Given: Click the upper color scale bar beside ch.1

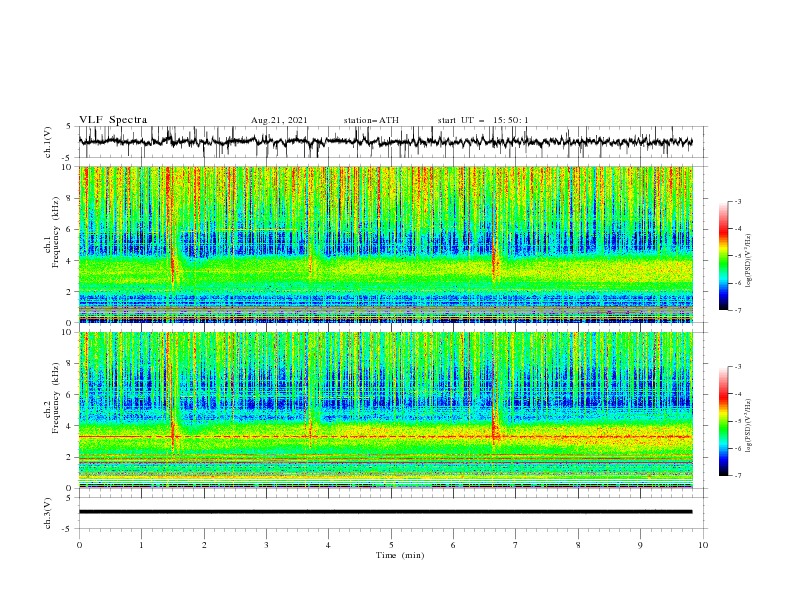Looking at the screenshot, I should coord(723,256).
